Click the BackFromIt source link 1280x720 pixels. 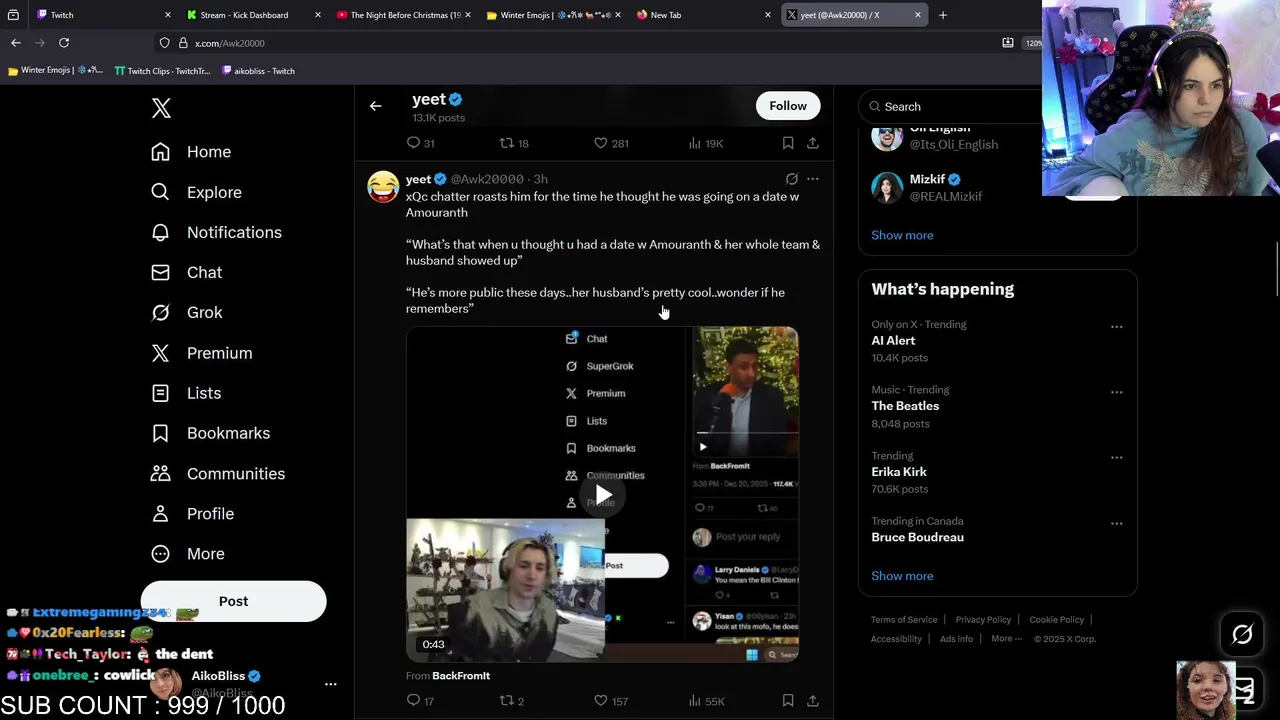[x=461, y=676]
